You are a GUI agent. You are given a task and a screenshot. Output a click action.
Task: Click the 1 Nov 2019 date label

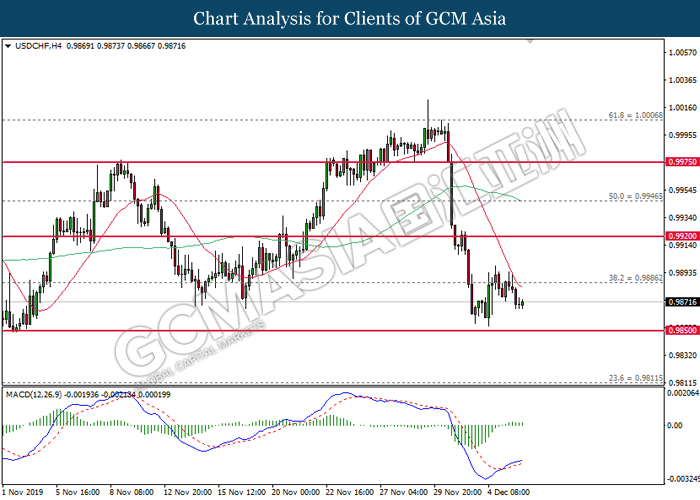click(x=23, y=492)
